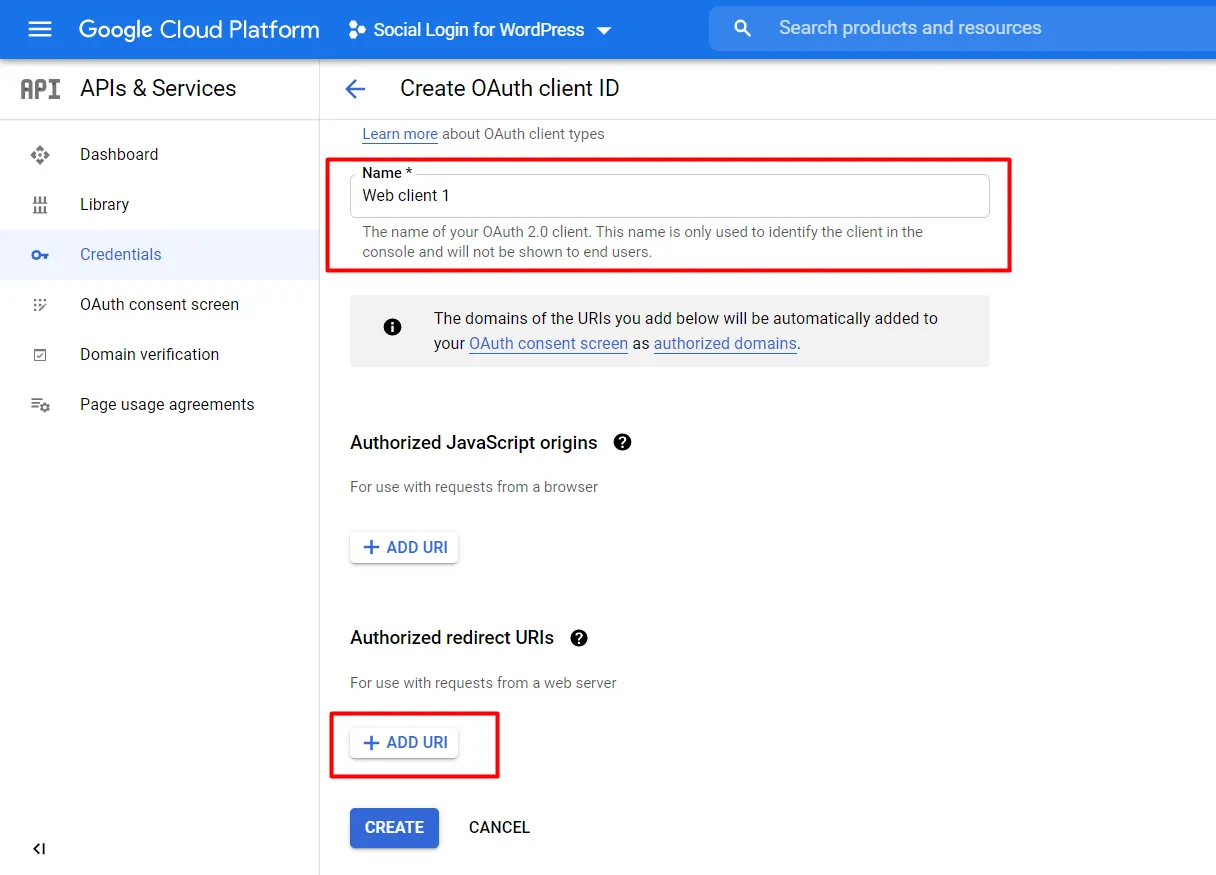Collapse the sidebar with the bottom arrow
Screen dimensions: 1216x875
tap(39, 849)
